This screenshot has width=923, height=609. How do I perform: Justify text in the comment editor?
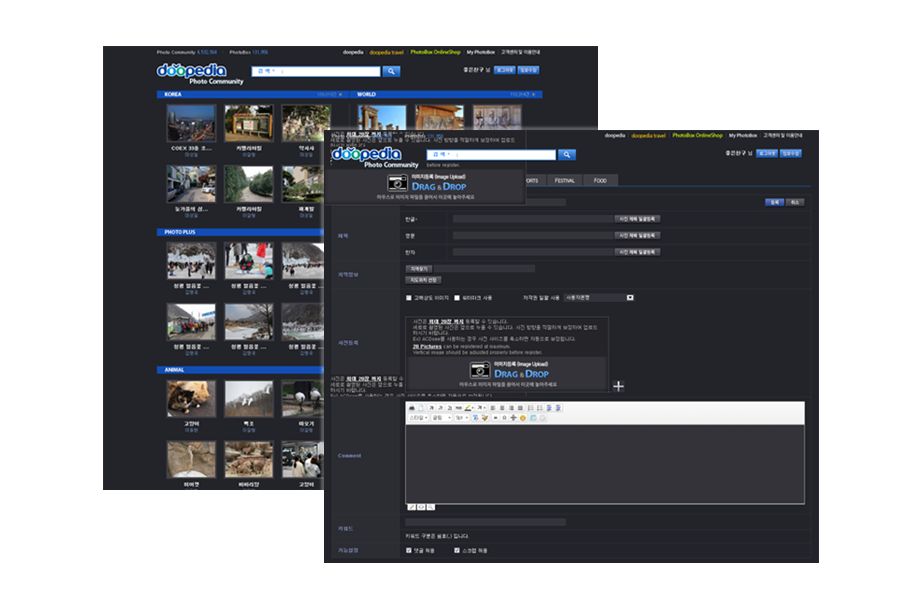(x=520, y=408)
